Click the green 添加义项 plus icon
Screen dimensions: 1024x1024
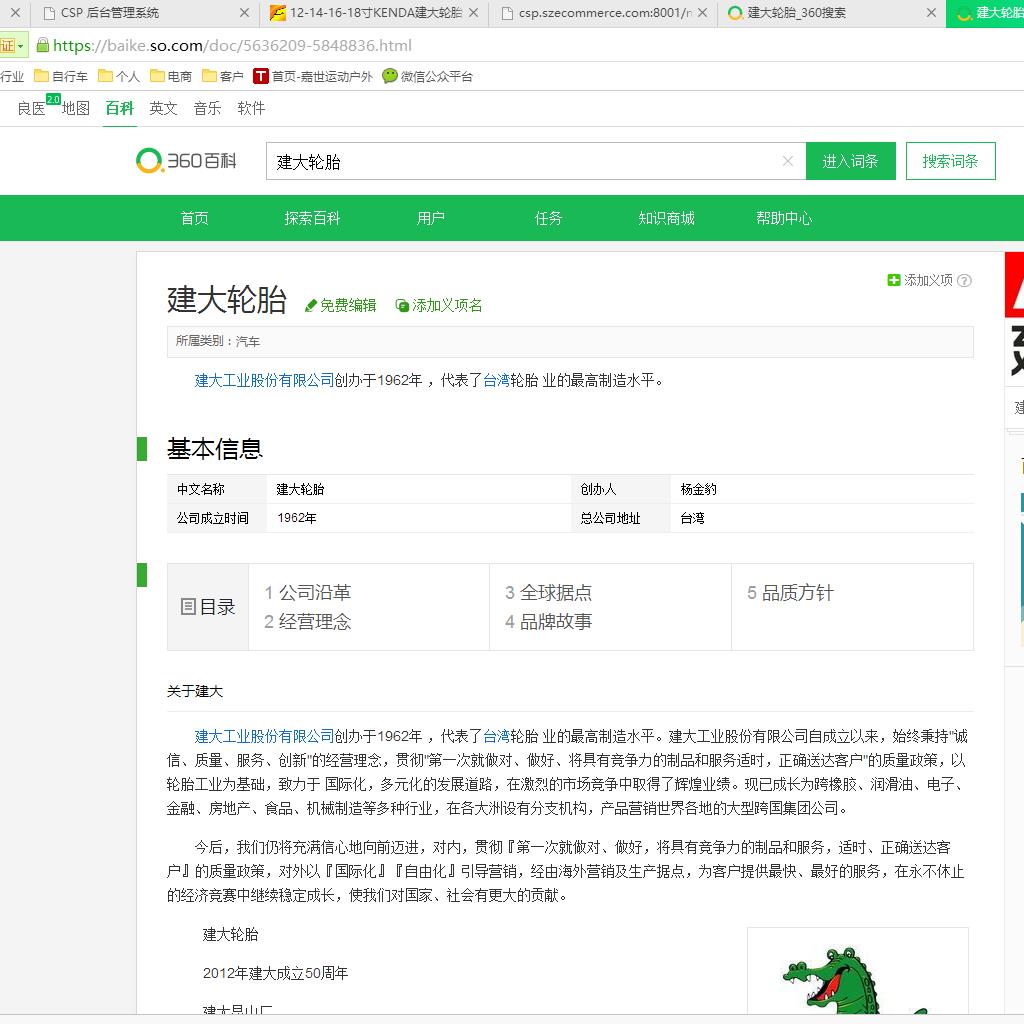click(894, 280)
